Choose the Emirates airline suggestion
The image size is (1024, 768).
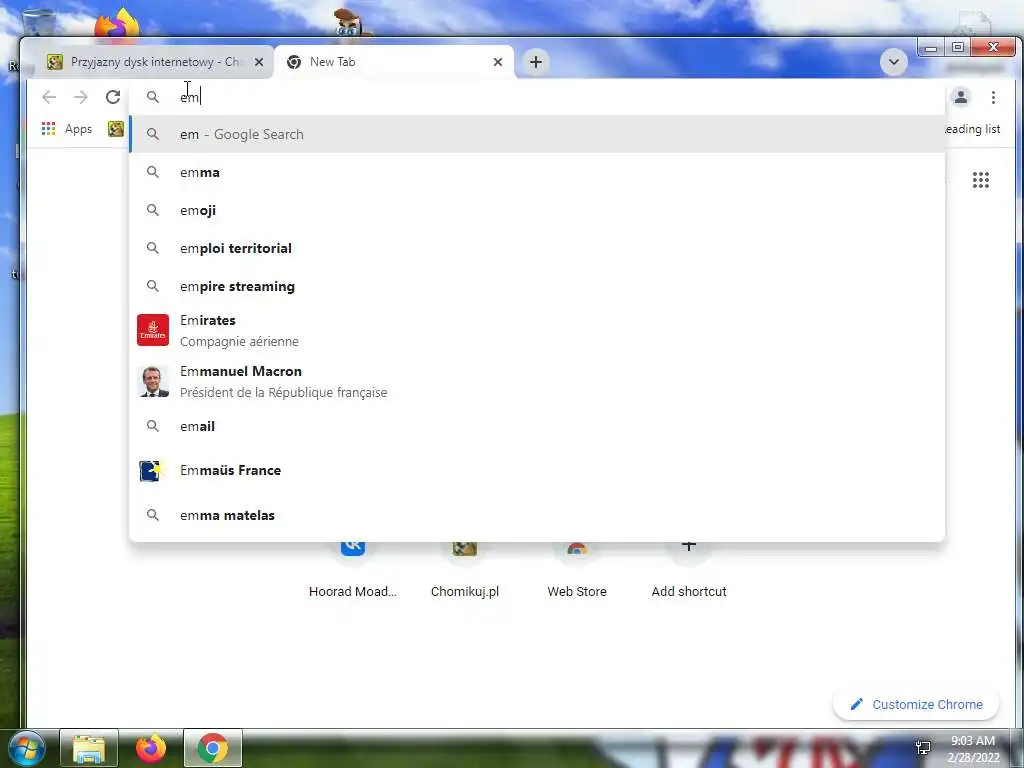tap(537, 330)
